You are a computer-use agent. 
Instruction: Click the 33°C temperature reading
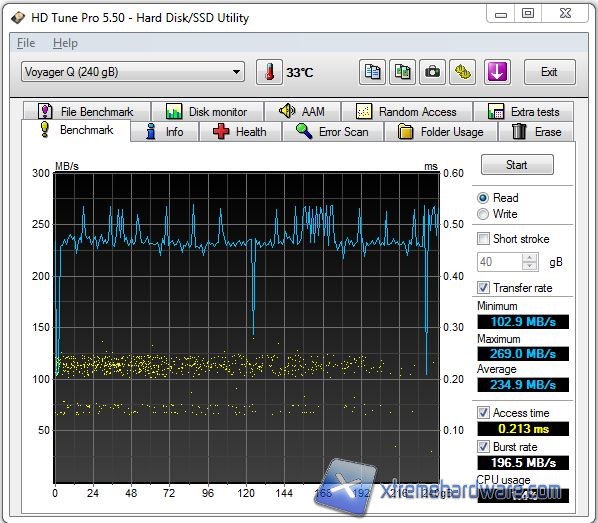tap(300, 72)
